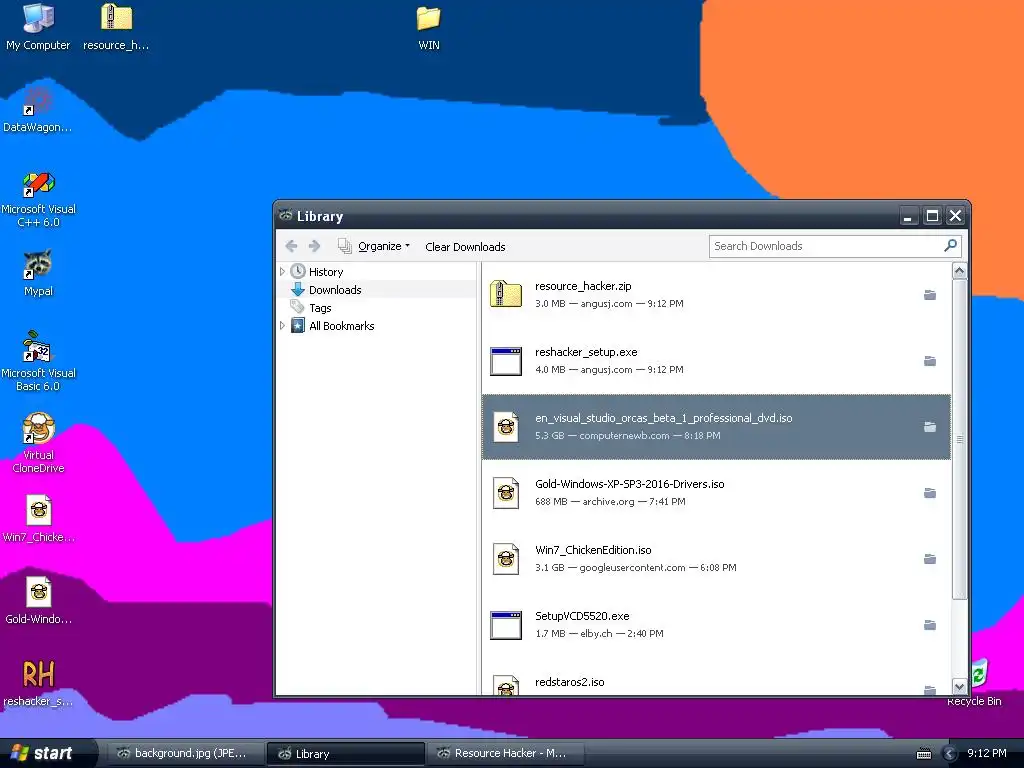The image size is (1024, 768).
Task: Open containing folder for reshacker_setup.exe
Action: (x=930, y=361)
